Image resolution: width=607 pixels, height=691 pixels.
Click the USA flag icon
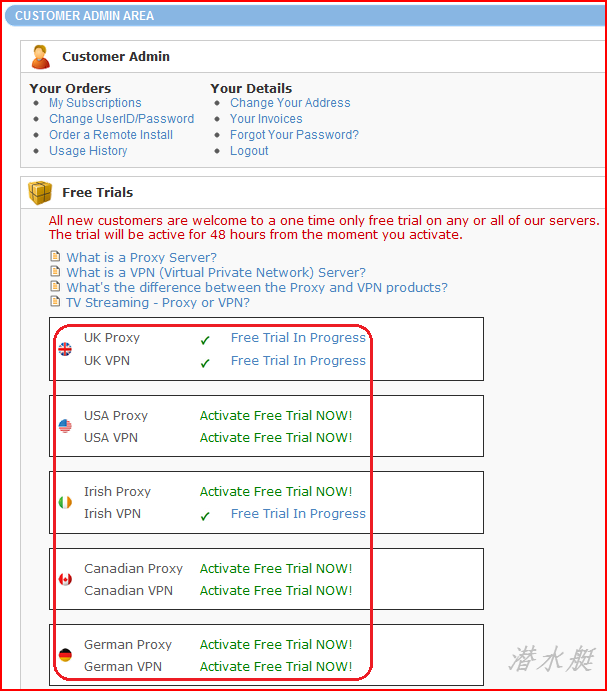click(x=65, y=426)
